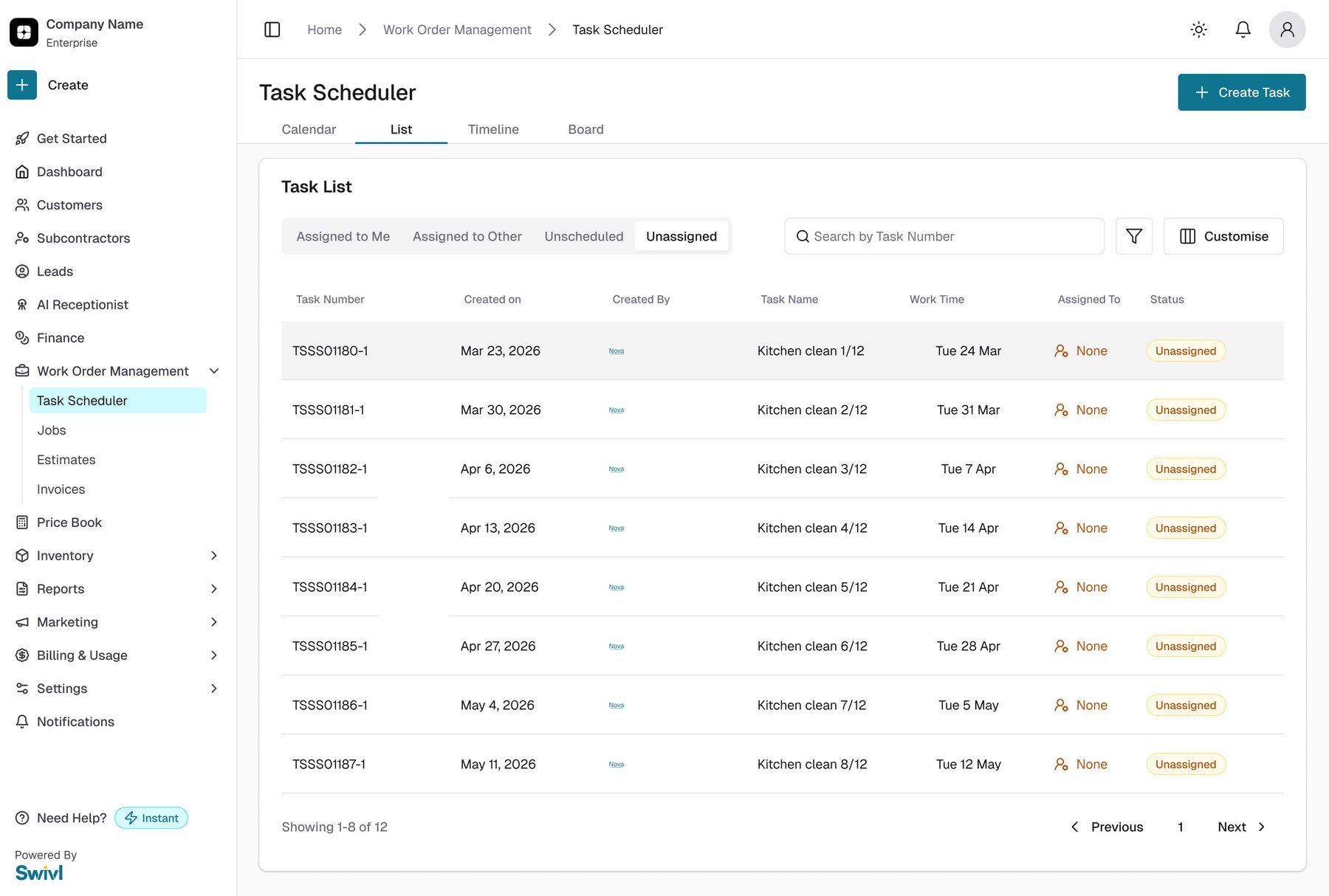The image size is (1329, 896).
Task: Collapse the Work Order Management section
Action: 214,371
